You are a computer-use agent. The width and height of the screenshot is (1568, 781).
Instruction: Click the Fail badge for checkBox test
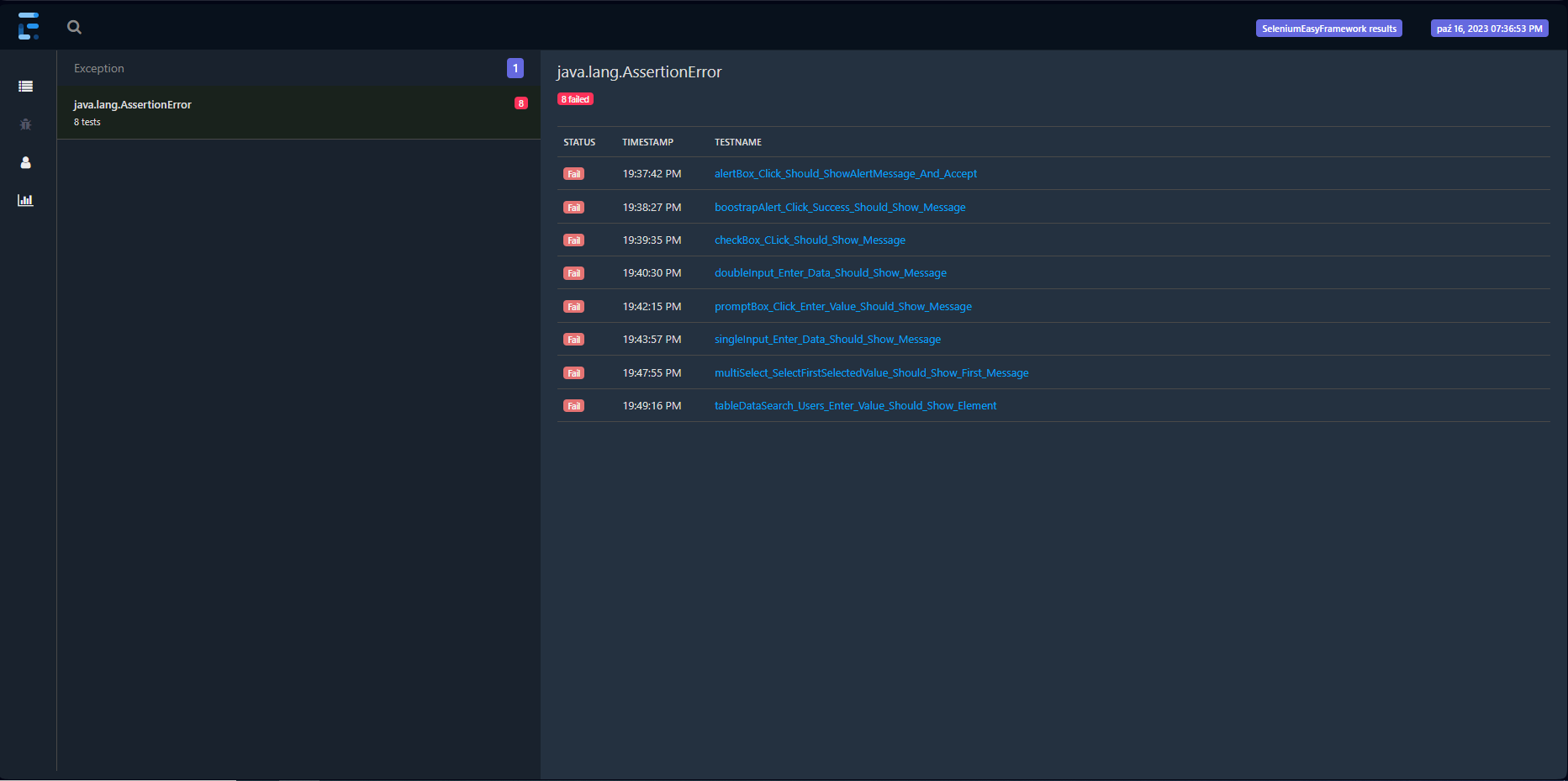coord(574,240)
